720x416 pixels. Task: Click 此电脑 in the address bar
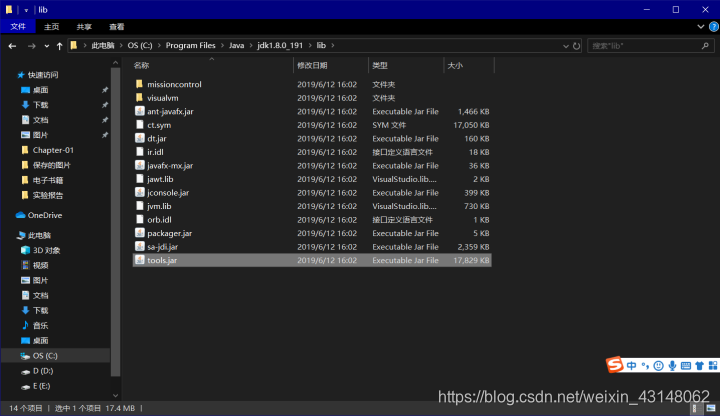tap(103, 45)
